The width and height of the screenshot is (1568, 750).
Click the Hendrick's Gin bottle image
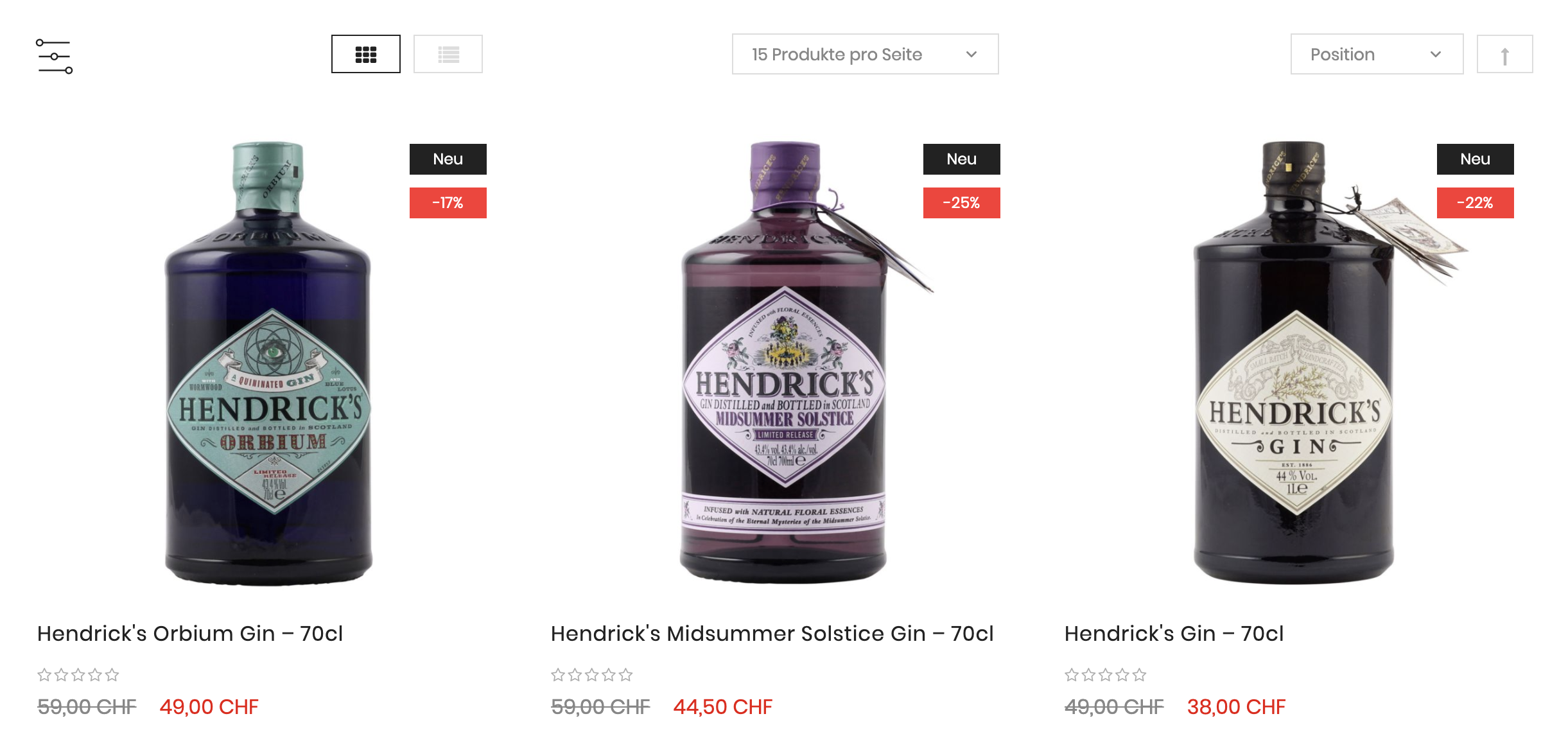pyautogui.click(x=1294, y=363)
